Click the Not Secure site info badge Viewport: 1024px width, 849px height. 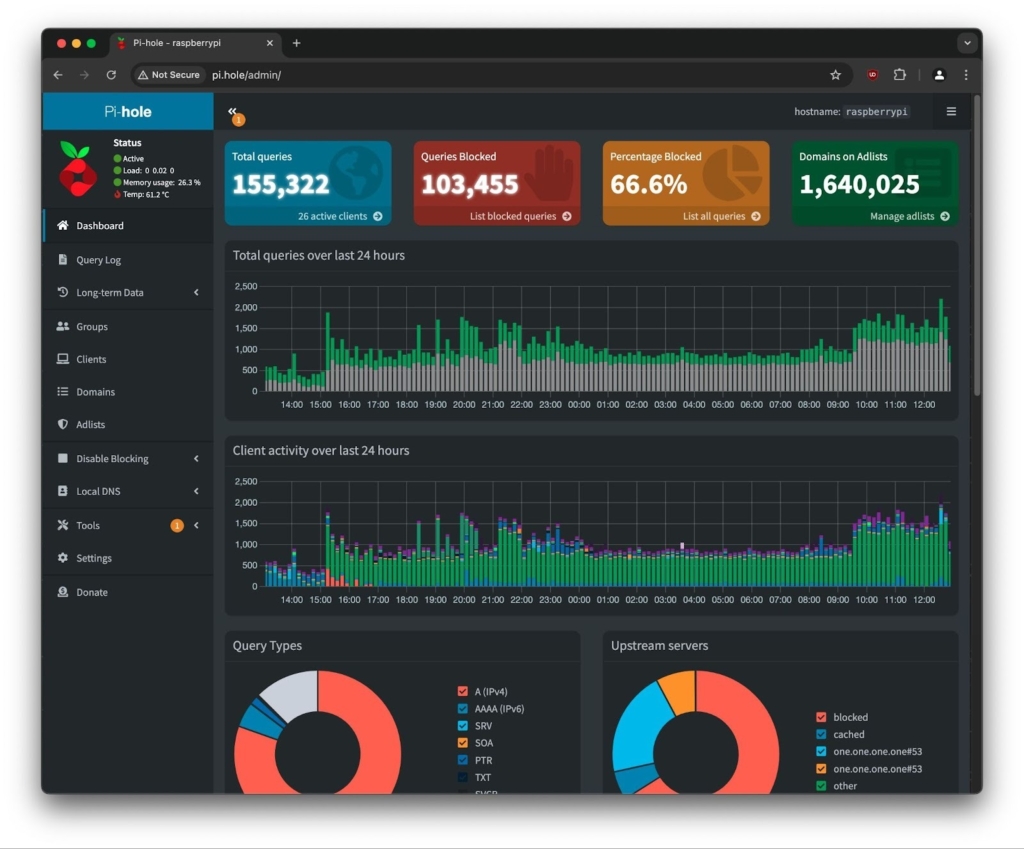click(169, 75)
